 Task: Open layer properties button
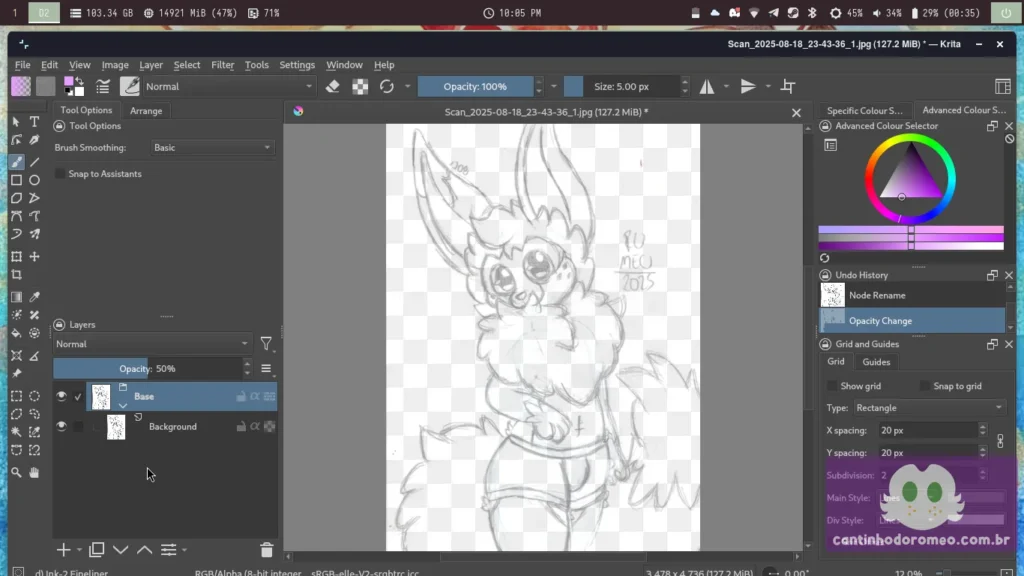pos(168,550)
